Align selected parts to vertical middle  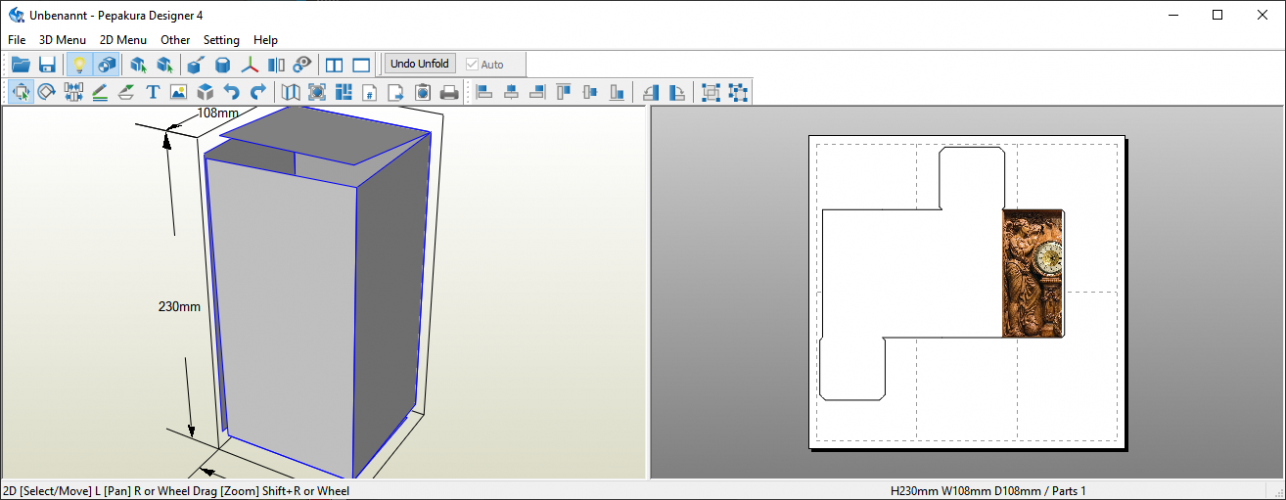[590, 92]
